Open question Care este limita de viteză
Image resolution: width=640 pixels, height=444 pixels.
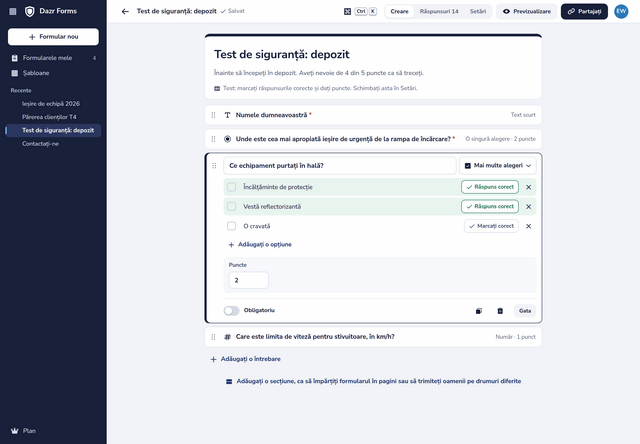pos(373,337)
